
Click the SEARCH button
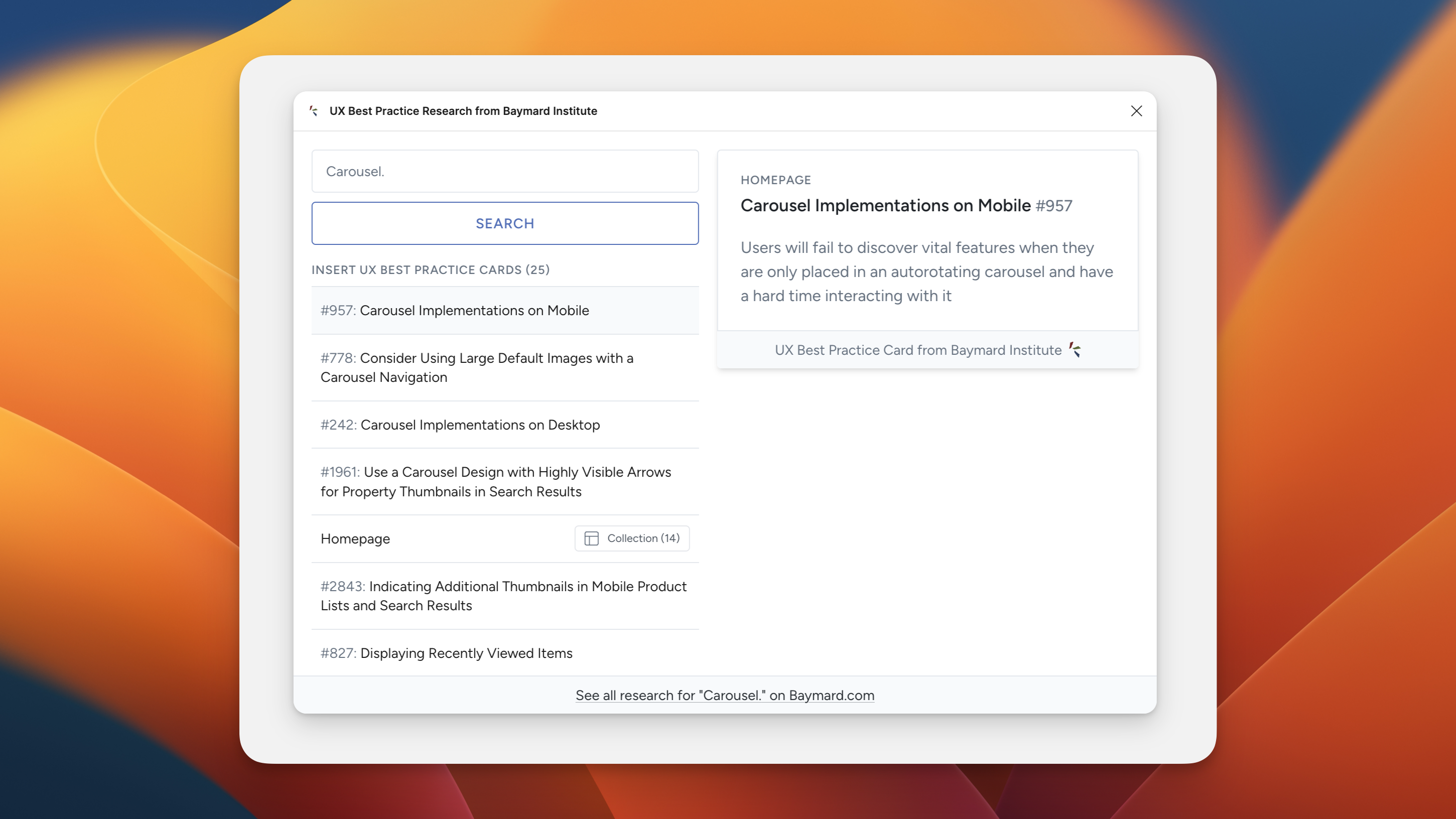pyautogui.click(x=505, y=223)
